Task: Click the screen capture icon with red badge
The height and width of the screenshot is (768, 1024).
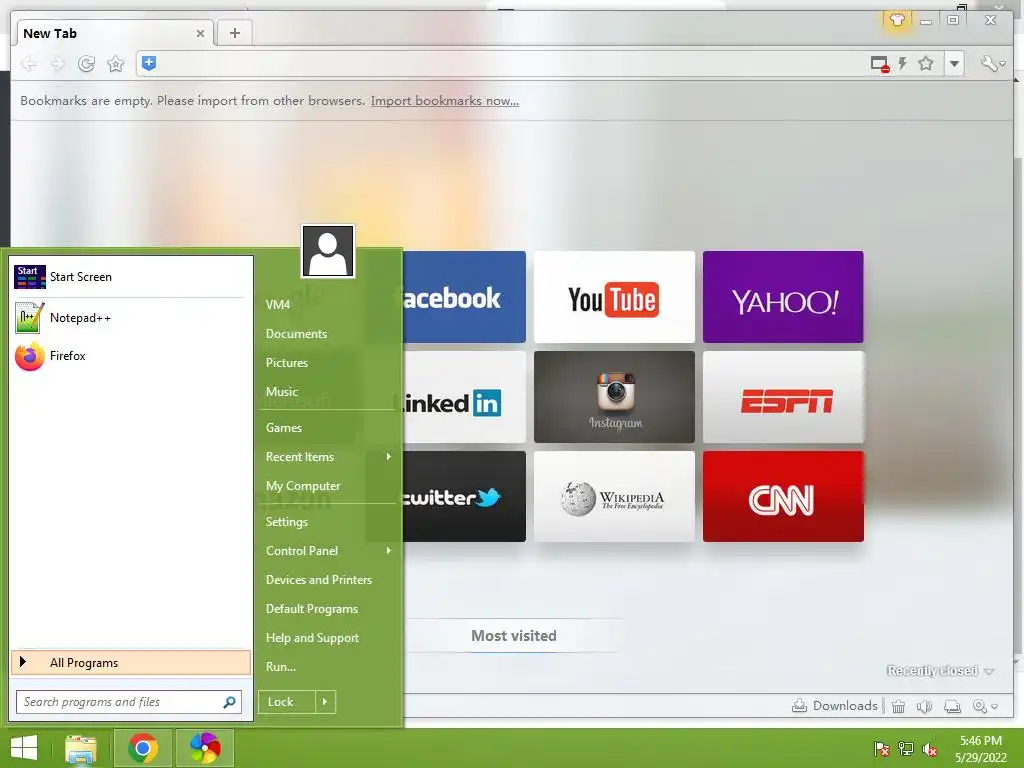Action: coord(880,64)
